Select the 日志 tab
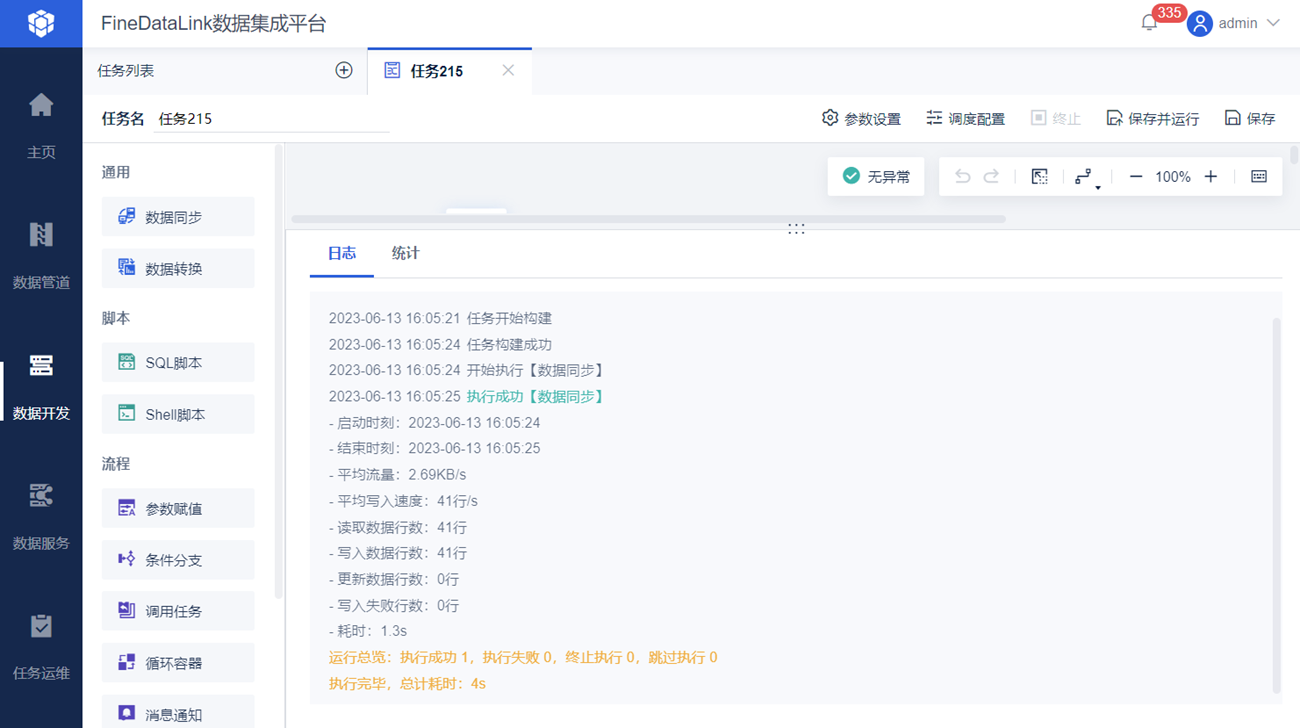 point(342,254)
